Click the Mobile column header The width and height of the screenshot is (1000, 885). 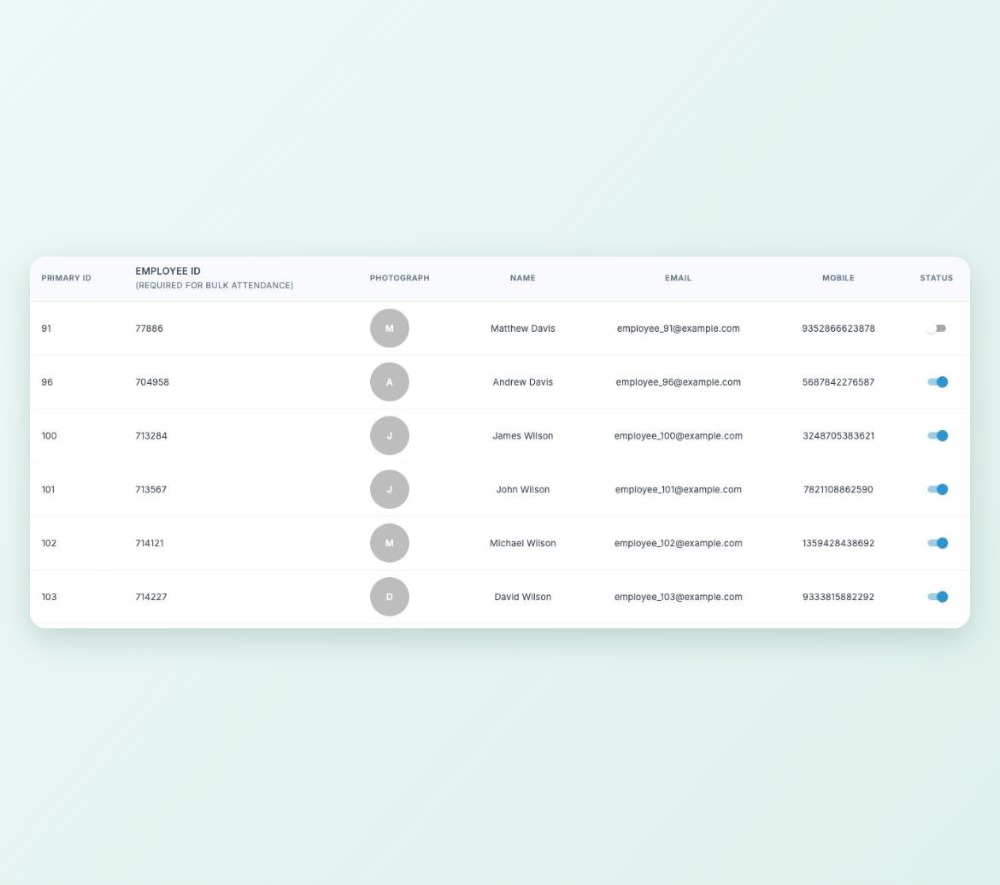pos(838,278)
